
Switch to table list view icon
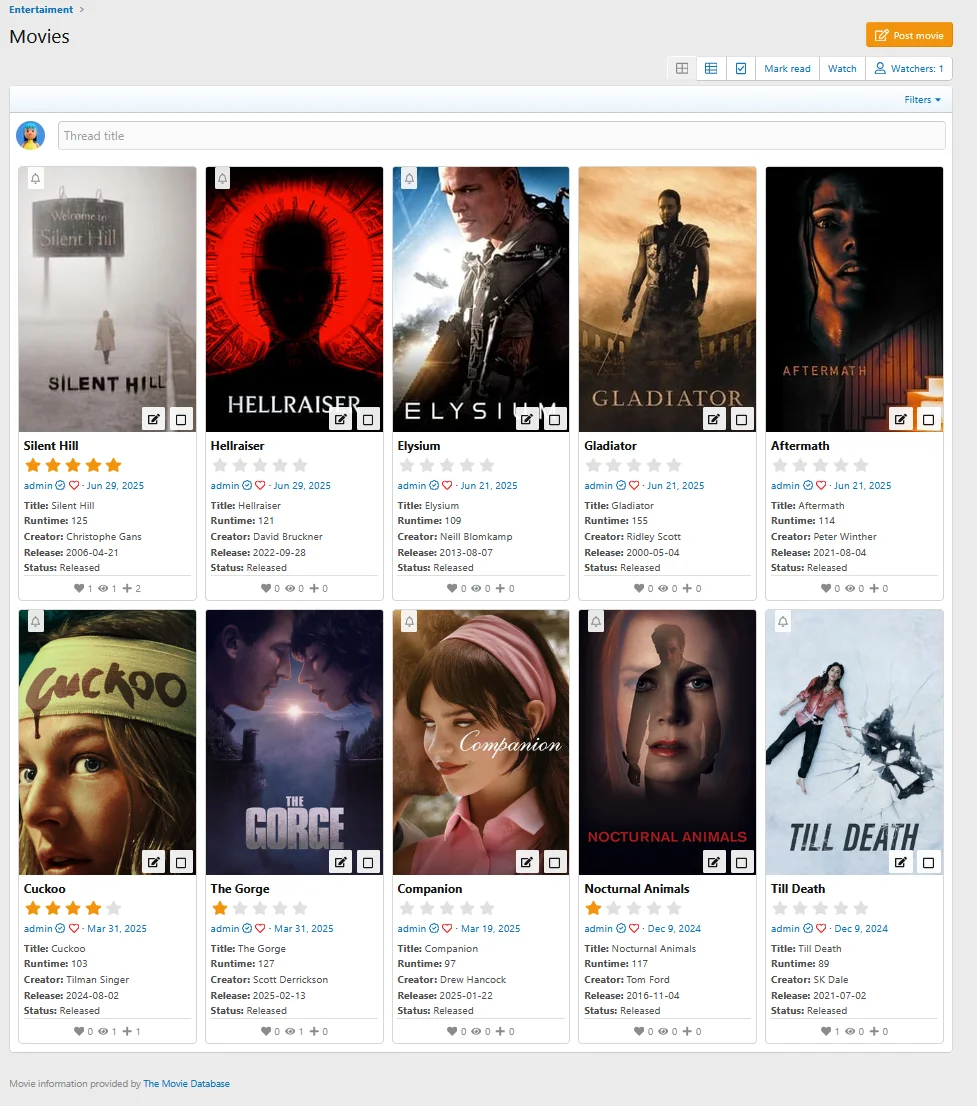point(711,68)
